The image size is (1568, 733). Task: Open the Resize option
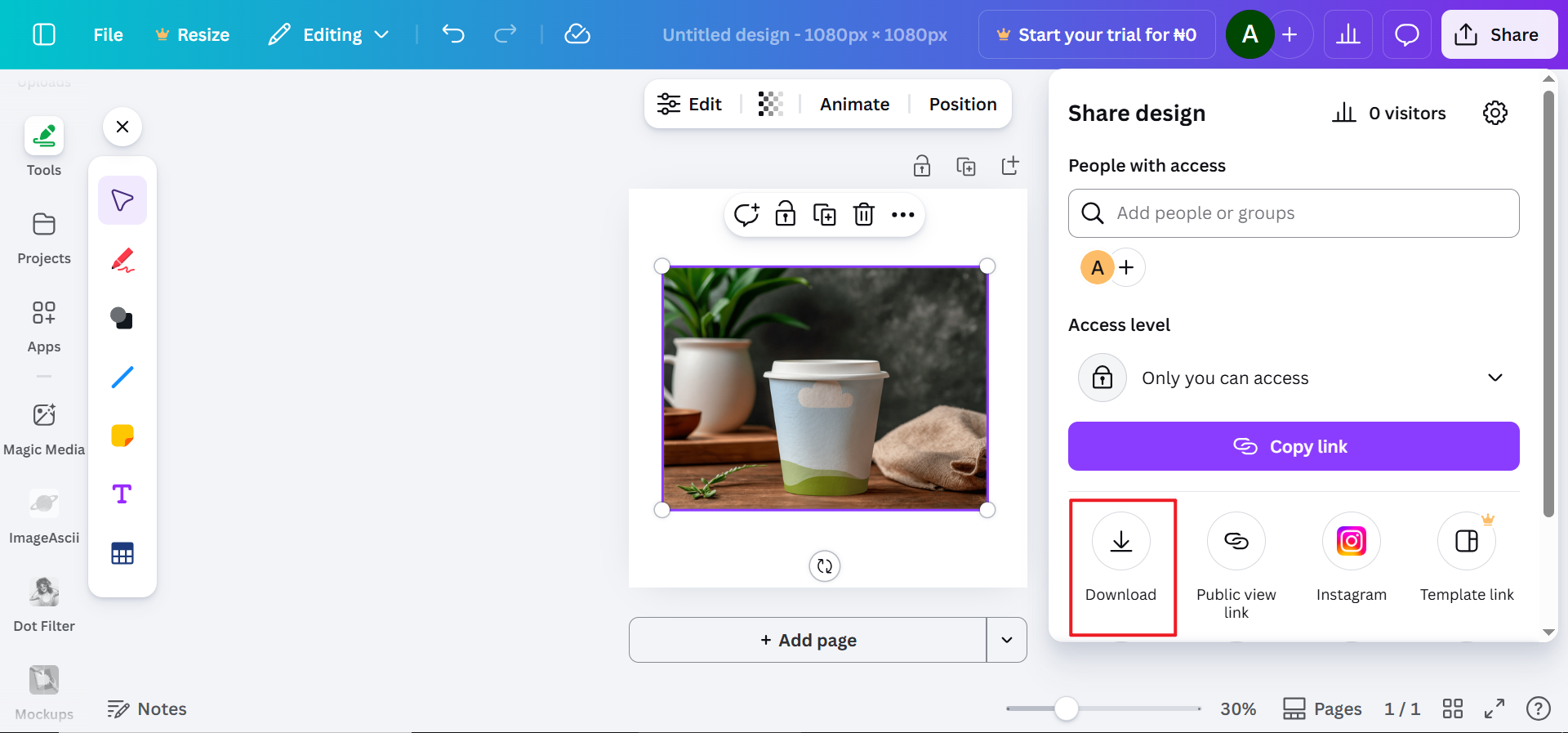click(193, 34)
